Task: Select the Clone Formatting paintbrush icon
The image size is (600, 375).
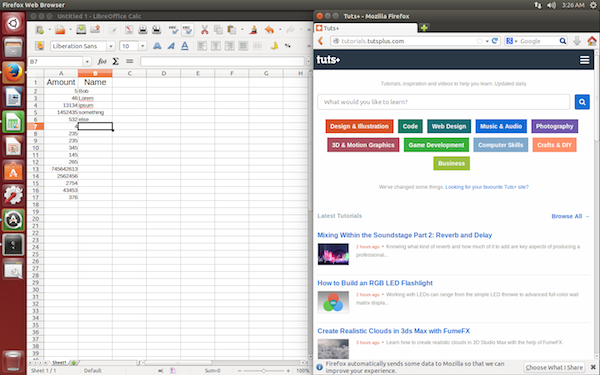Action: point(253,29)
